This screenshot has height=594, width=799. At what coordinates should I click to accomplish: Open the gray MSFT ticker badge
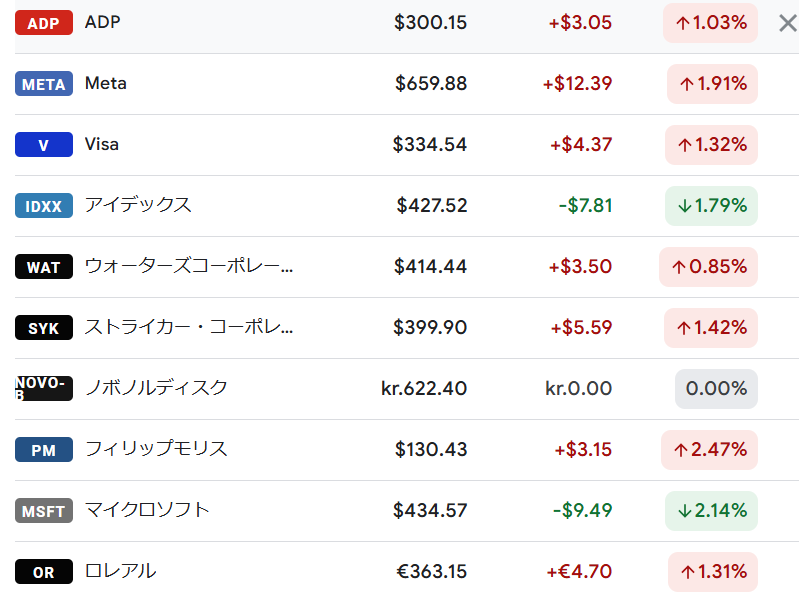43,511
